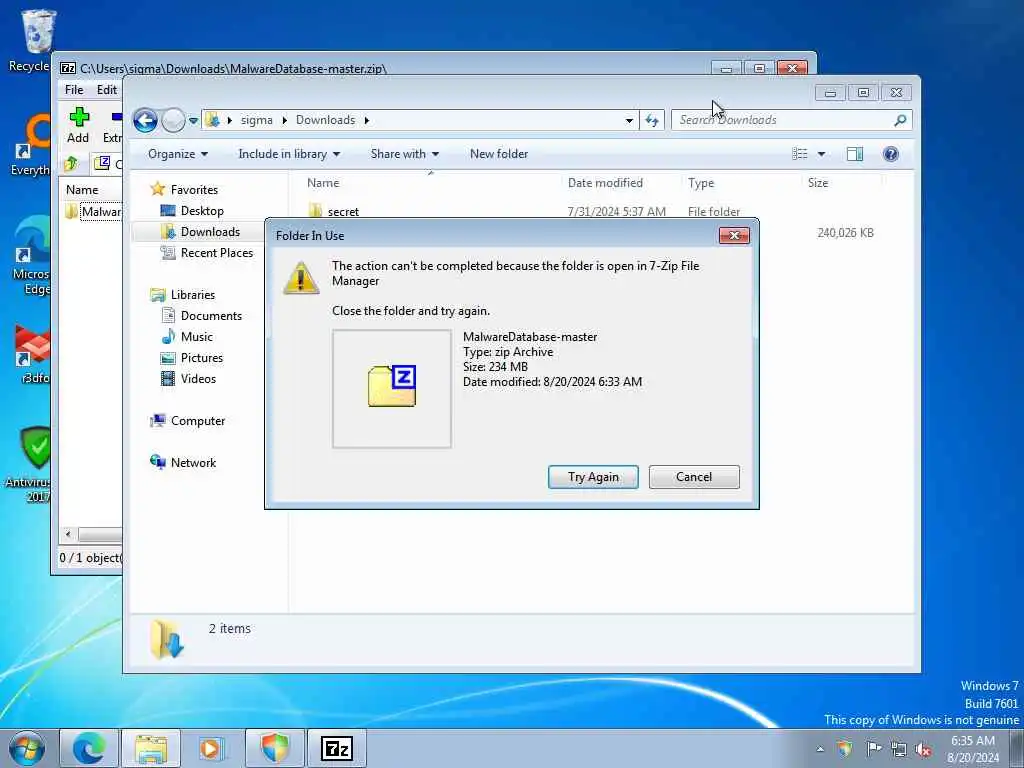This screenshot has width=1024, height=768.
Task: Expand the arrow after Downloads breadcrumb
Action: 367,120
